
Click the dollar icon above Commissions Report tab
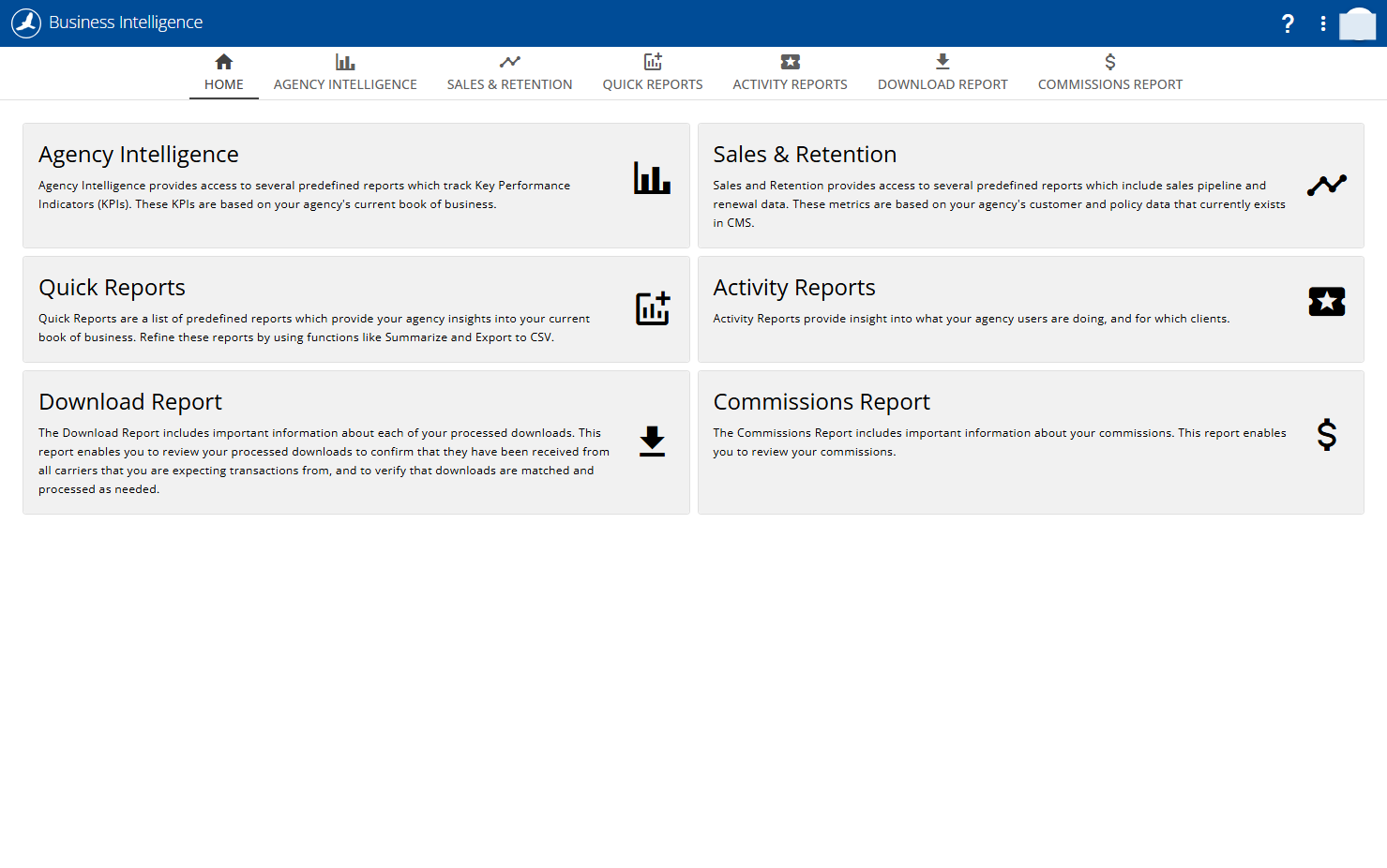point(1110,62)
